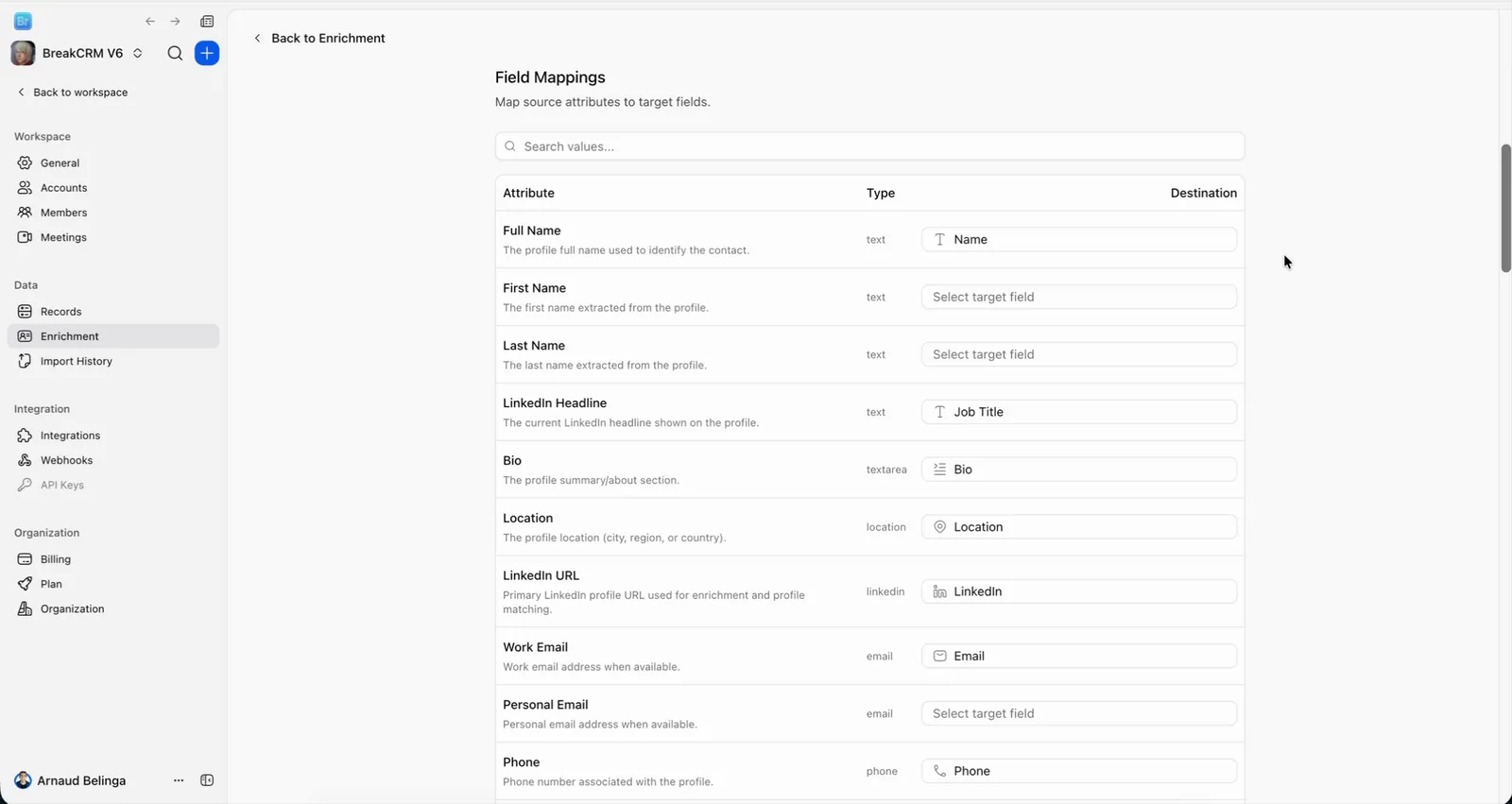Open Organization settings in the sidebar
1512x804 pixels.
(113, 608)
